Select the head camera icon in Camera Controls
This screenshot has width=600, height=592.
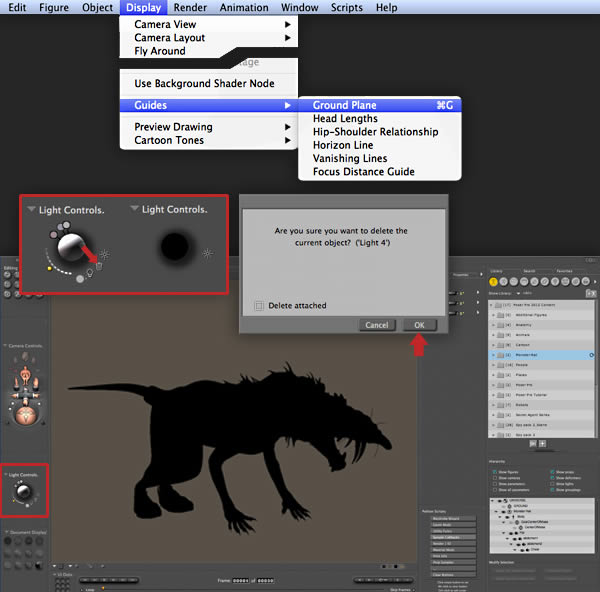tap(25, 357)
